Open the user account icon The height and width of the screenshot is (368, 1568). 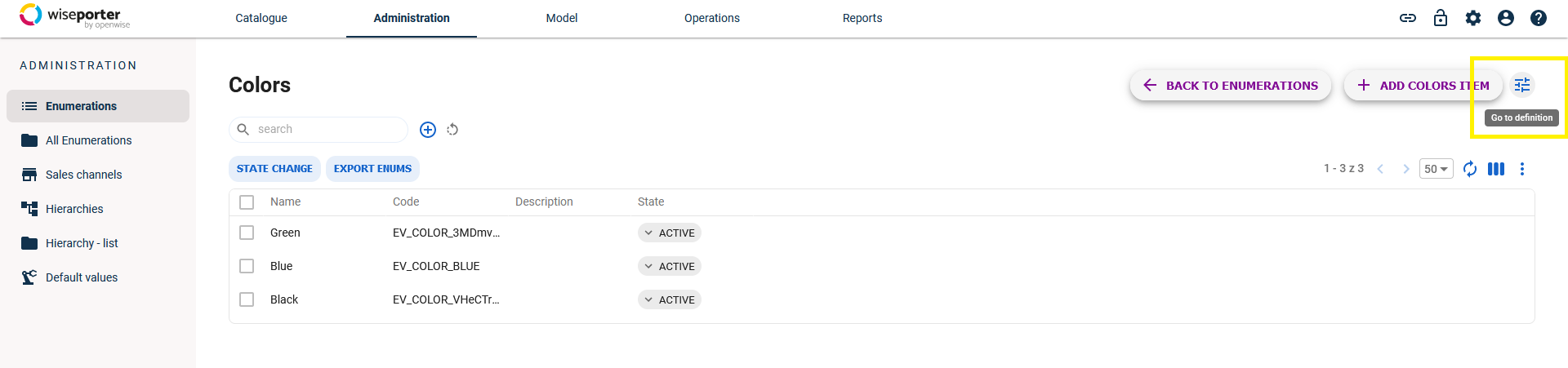point(1506,18)
